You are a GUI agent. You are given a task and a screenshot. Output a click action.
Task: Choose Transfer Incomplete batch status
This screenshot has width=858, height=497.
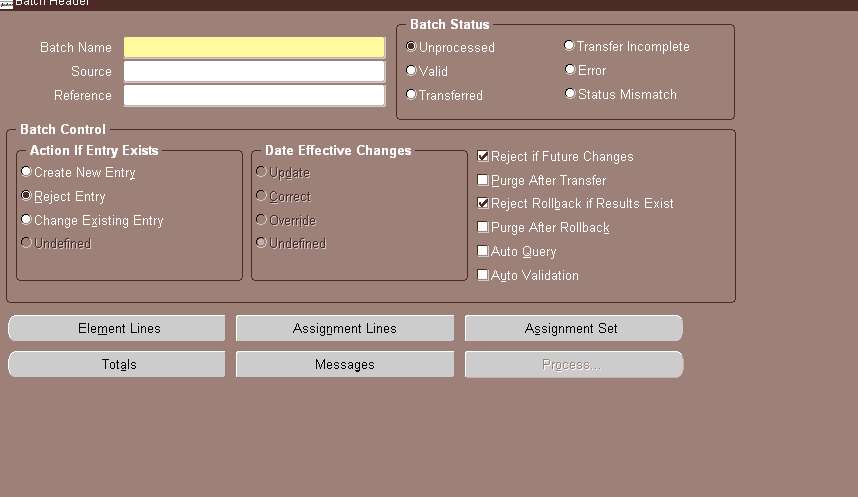(570, 46)
